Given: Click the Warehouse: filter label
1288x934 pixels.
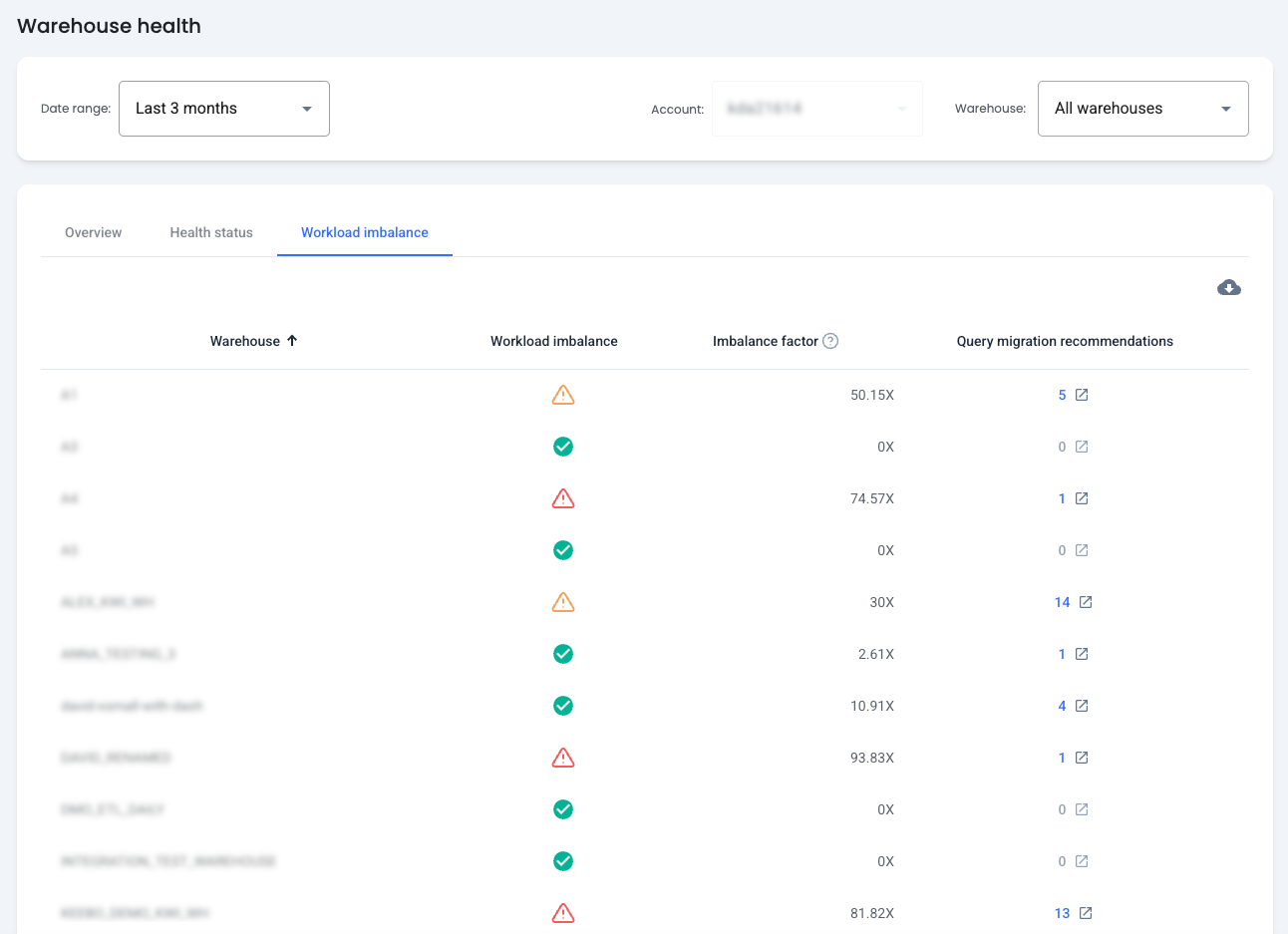Looking at the screenshot, I should 990,109.
